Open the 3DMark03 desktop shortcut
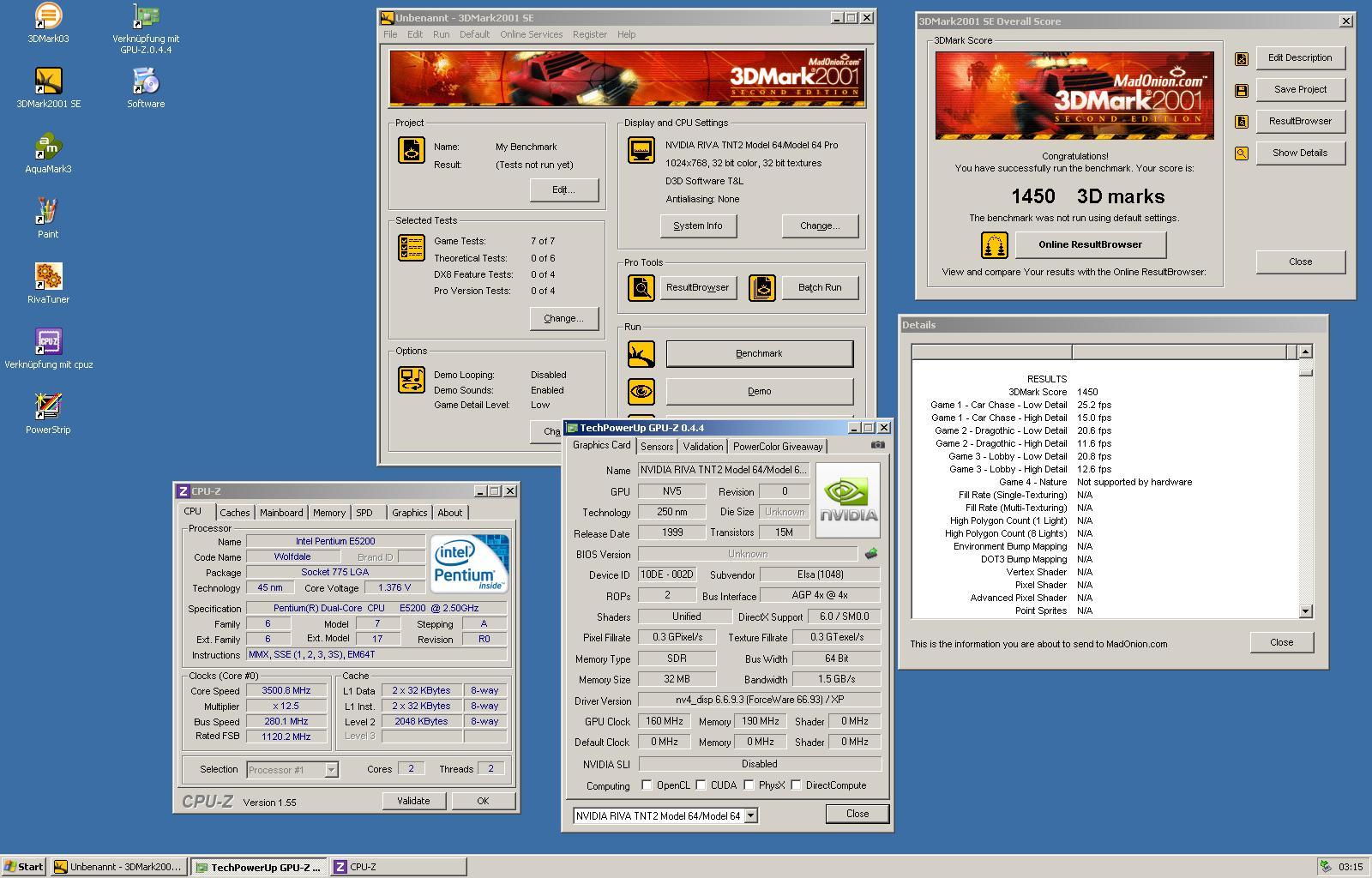Screen dimensions: 1372x878 click(48, 23)
